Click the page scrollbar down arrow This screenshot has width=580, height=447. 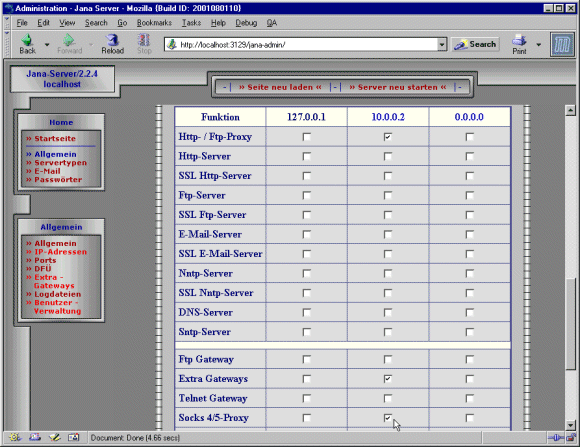click(570, 425)
